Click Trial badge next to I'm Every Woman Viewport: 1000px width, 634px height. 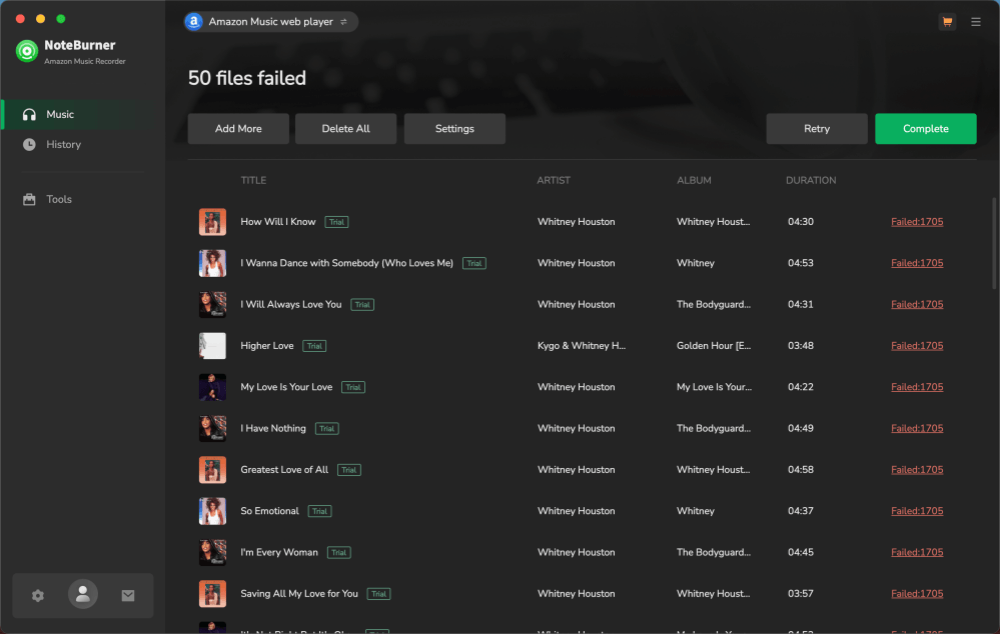click(339, 552)
